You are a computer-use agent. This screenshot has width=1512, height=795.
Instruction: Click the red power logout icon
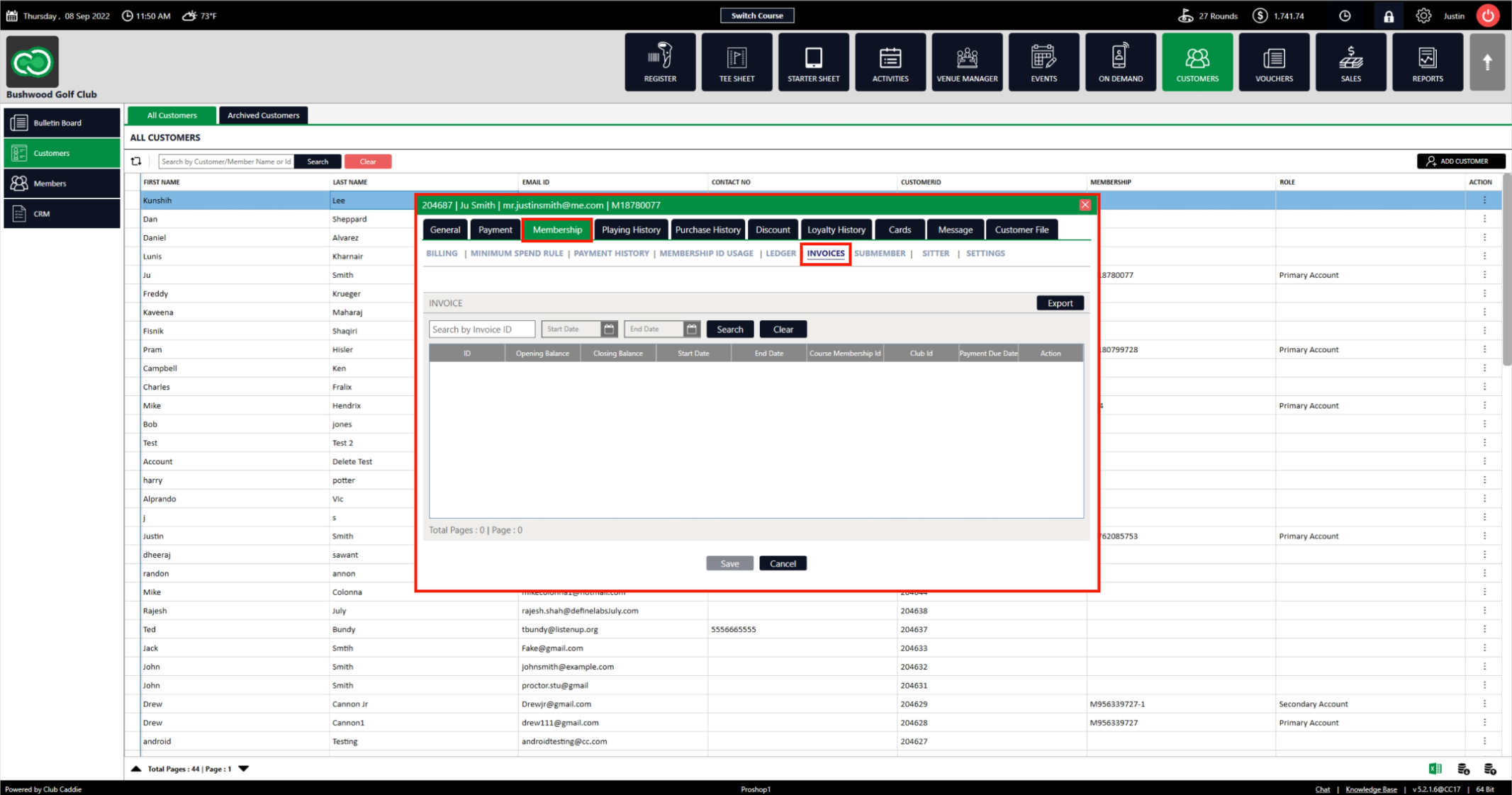(x=1488, y=16)
